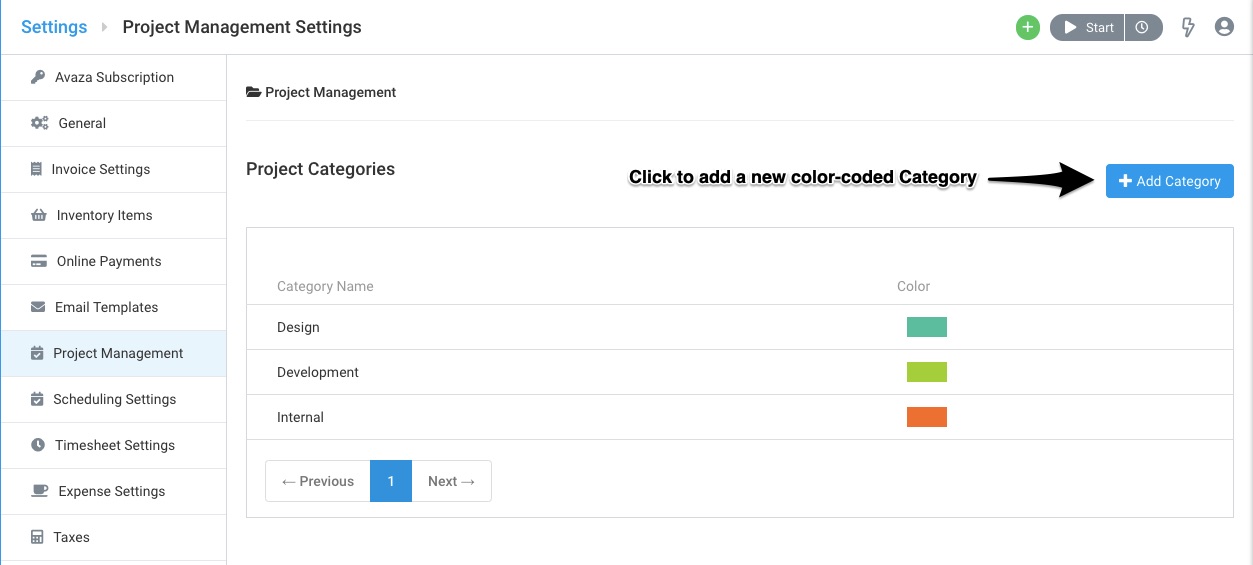The image size is (1253, 565).
Task: Click the green plus quick-add icon
Action: point(1028,28)
